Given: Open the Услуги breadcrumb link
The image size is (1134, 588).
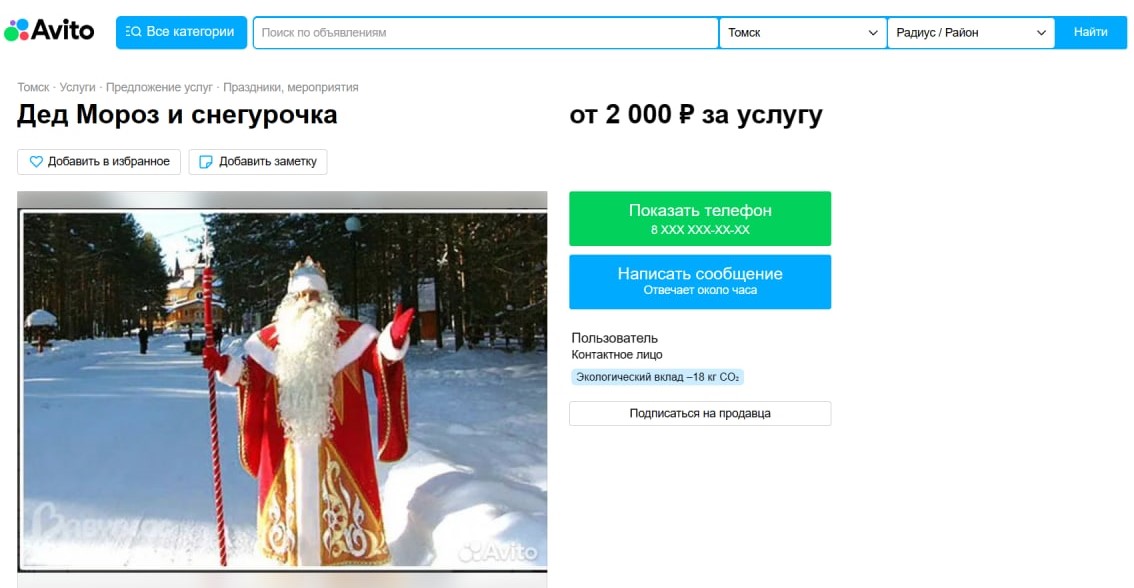Looking at the screenshot, I should click(x=77, y=87).
